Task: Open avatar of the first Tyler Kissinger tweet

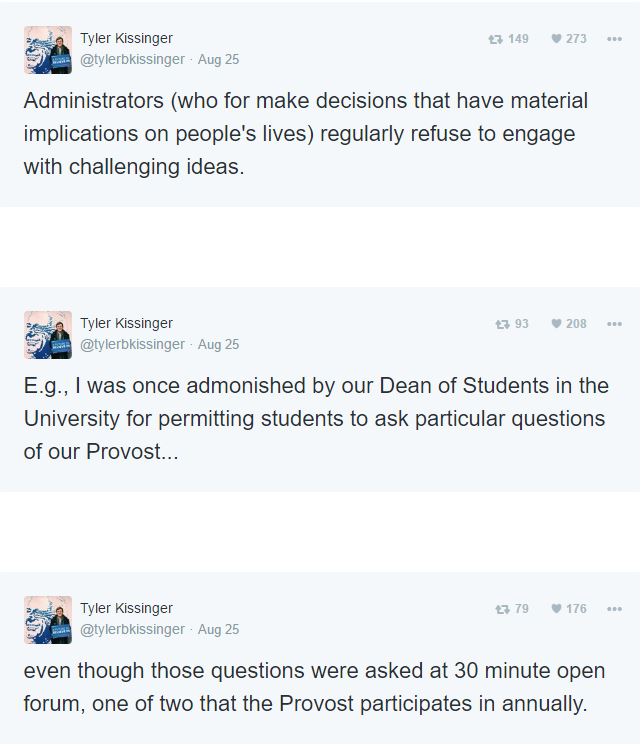Action: (48, 50)
